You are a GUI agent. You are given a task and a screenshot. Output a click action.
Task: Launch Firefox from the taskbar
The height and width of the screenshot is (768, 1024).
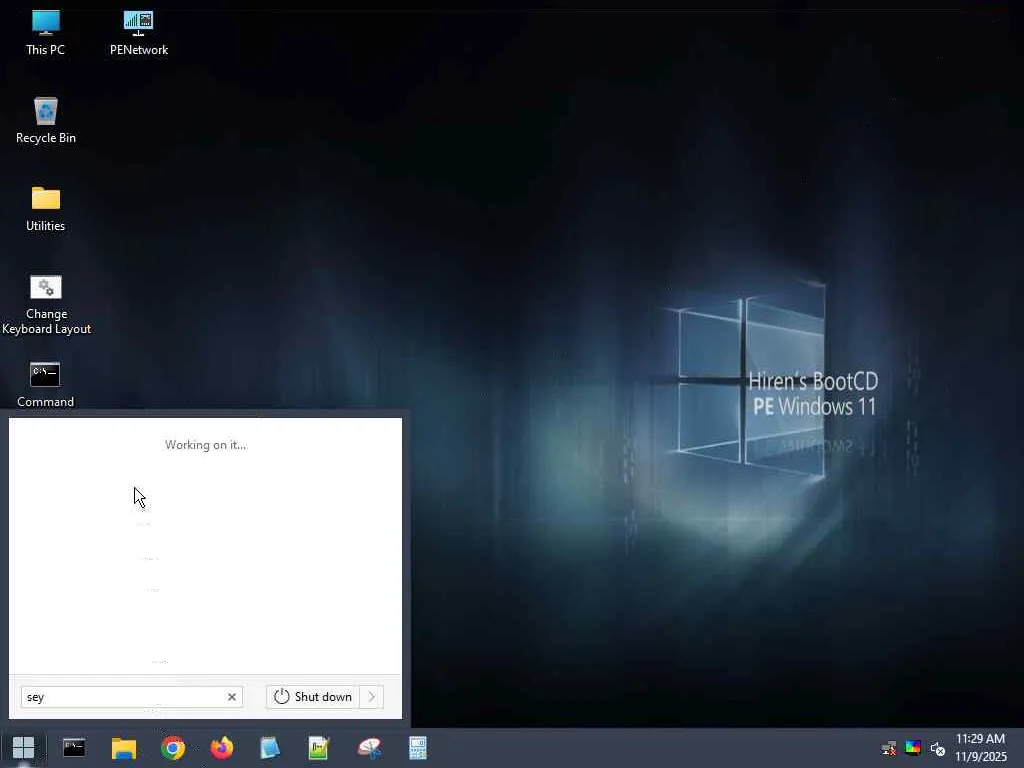pyautogui.click(x=222, y=748)
